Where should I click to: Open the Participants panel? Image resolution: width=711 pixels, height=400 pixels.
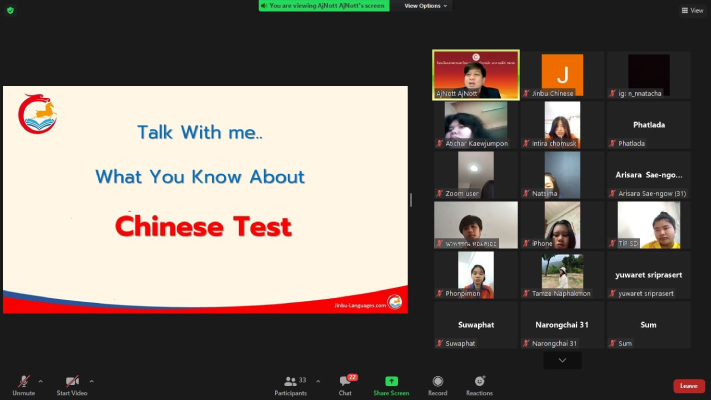pos(290,384)
